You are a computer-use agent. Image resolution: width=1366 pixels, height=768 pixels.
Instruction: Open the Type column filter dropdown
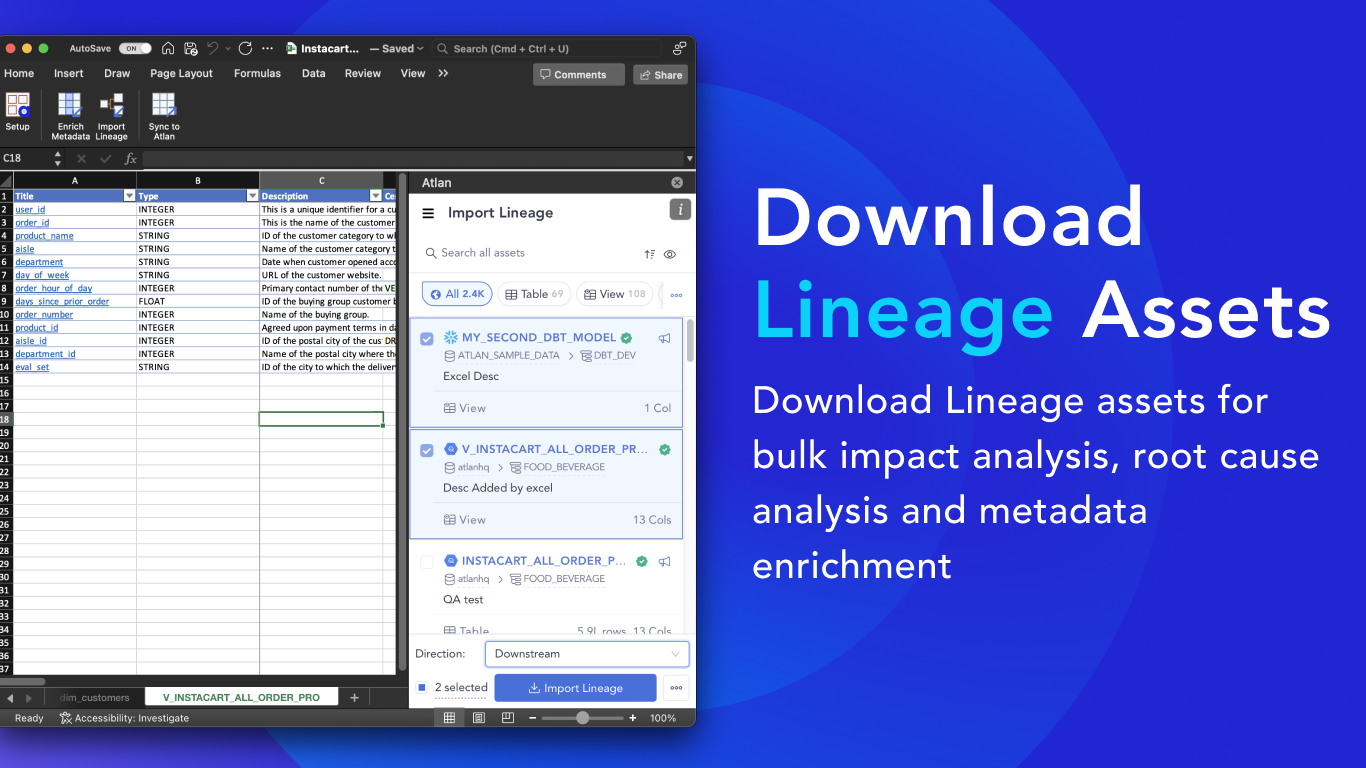(252, 196)
